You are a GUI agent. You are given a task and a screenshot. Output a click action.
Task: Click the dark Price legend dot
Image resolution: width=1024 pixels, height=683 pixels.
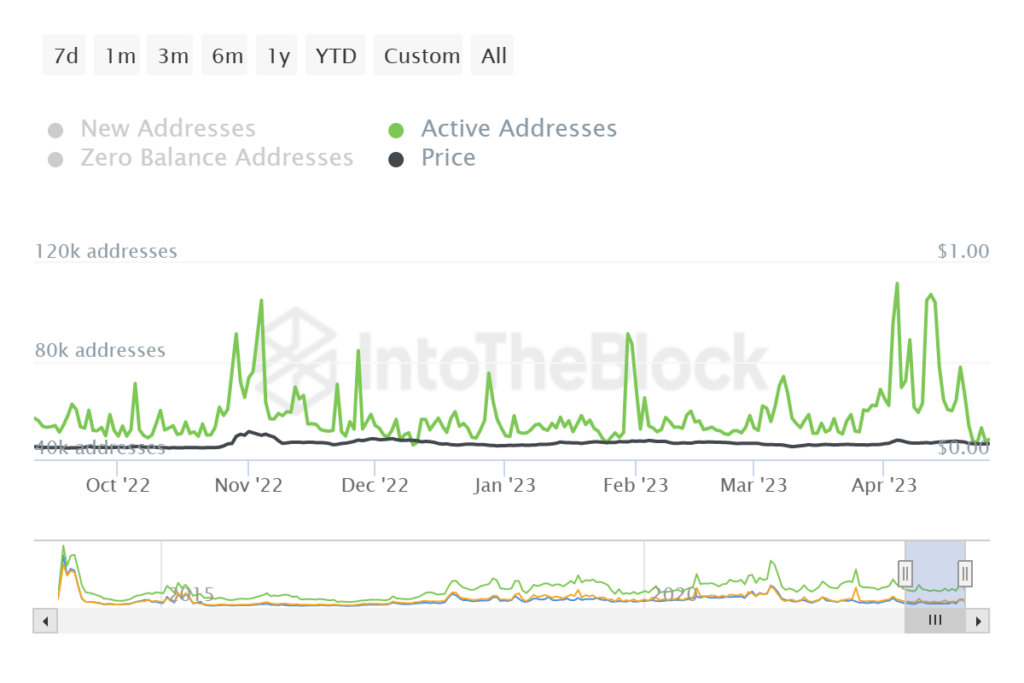click(396, 159)
